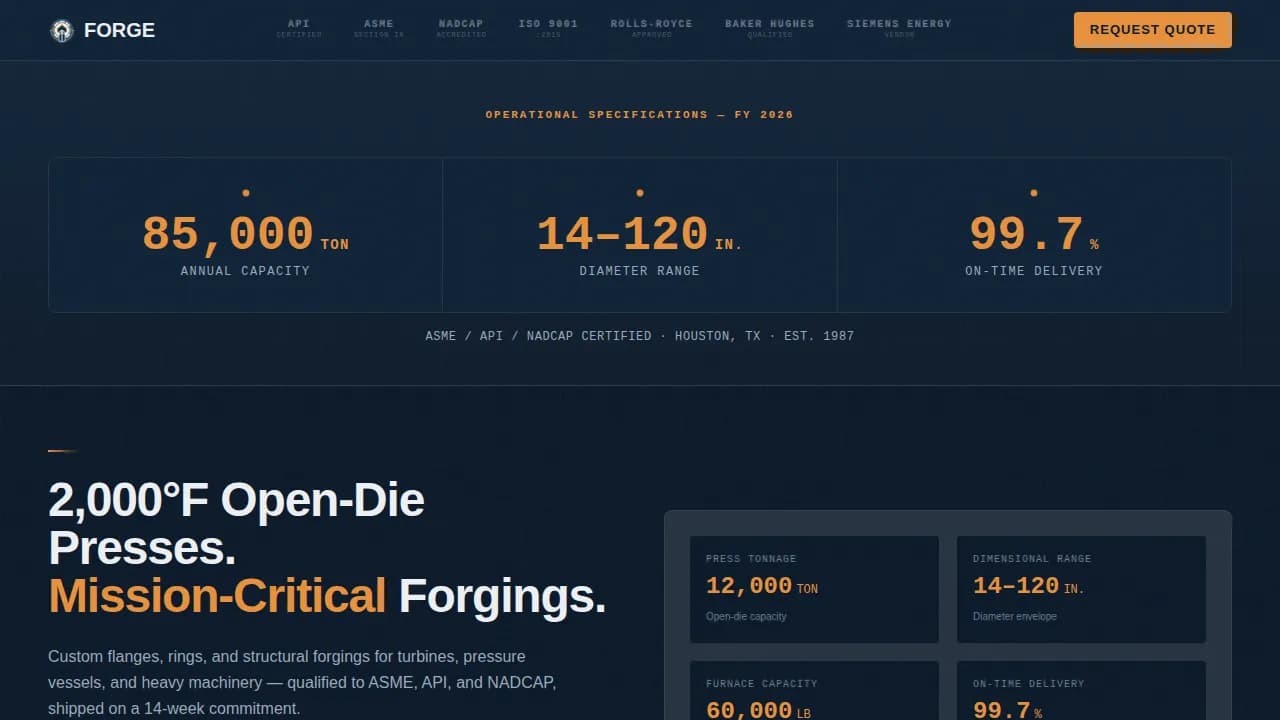
Task: Select the Dimensional Range 14–120 IN. card
Action: pyautogui.click(x=1081, y=589)
